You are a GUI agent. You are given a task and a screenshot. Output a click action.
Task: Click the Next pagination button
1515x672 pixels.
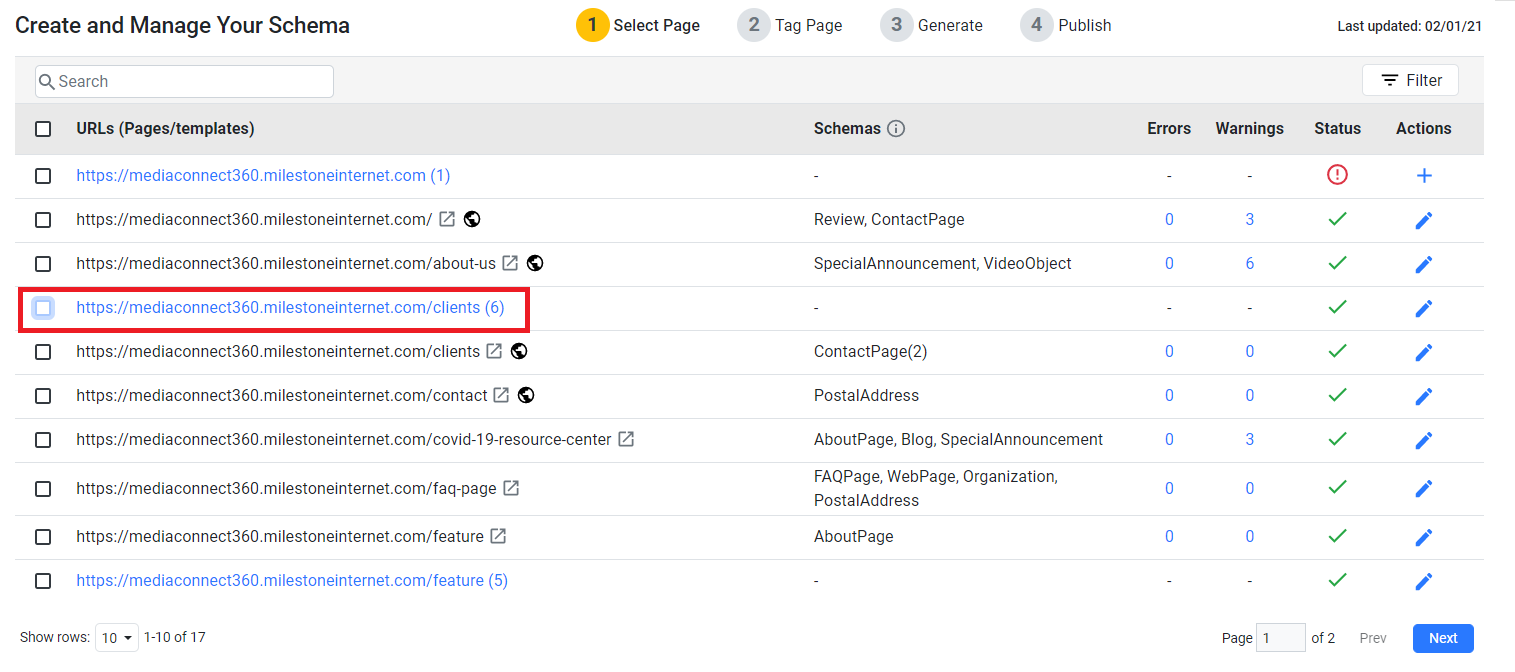(x=1443, y=637)
